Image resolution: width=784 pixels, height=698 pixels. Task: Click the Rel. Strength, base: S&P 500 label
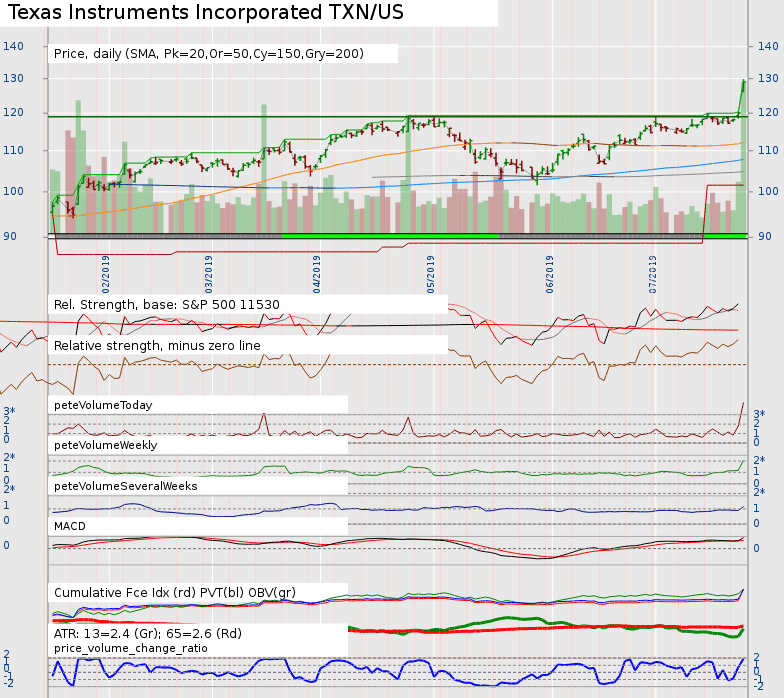[166, 304]
